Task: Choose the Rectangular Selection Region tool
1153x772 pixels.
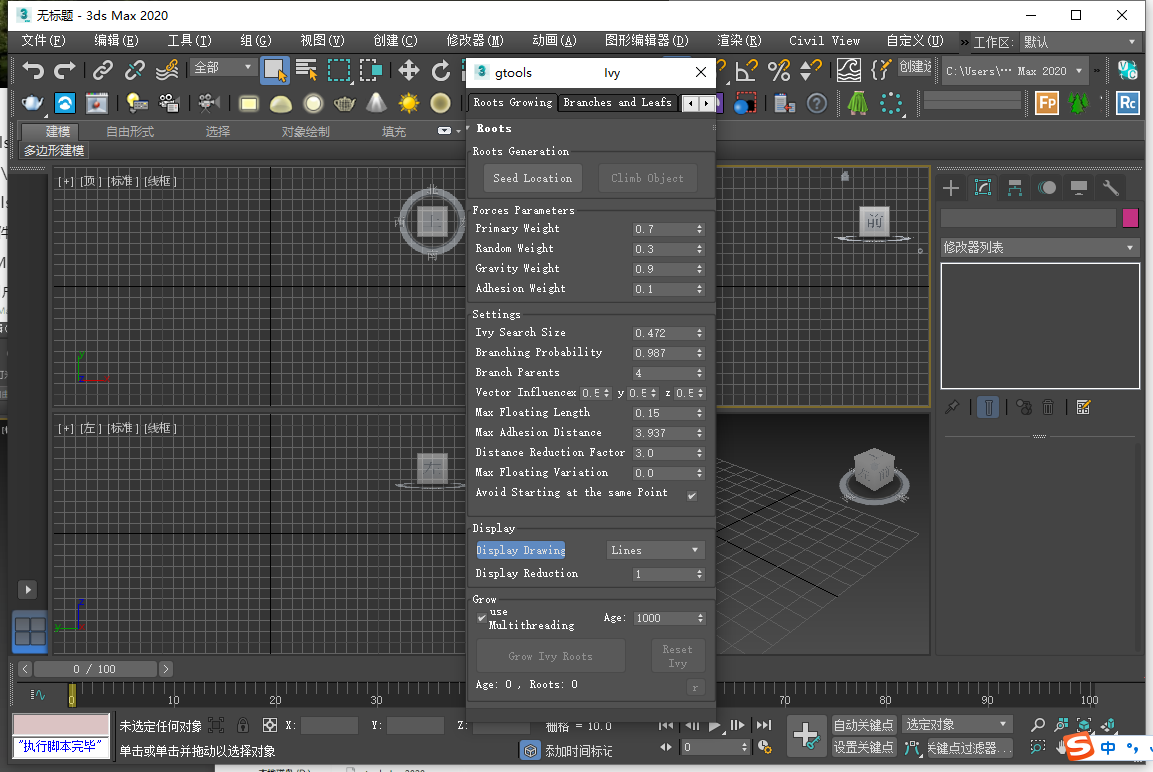Action: click(339, 71)
